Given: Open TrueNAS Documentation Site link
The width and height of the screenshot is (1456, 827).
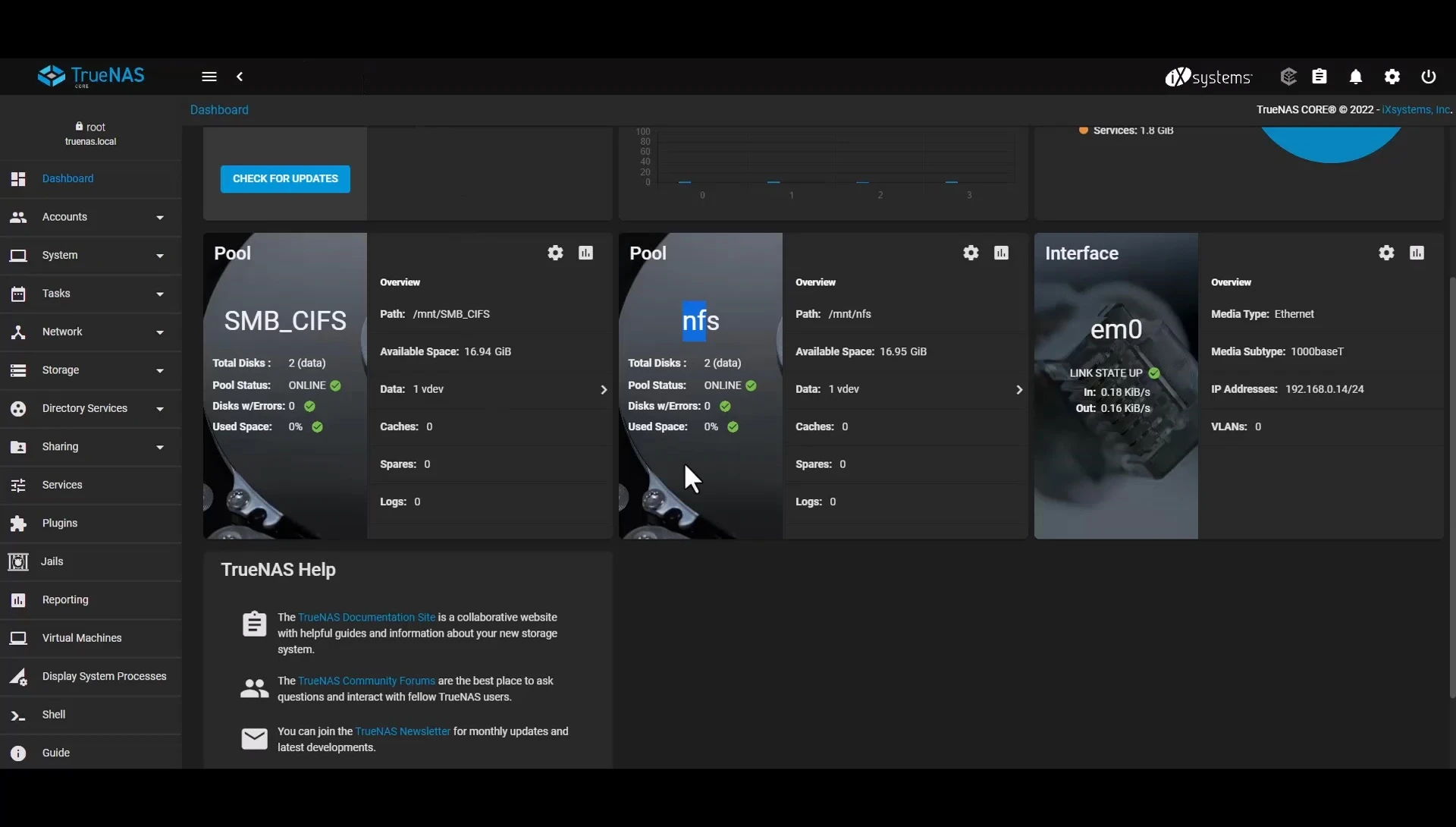Looking at the screenshot, I should click(366, 618).
